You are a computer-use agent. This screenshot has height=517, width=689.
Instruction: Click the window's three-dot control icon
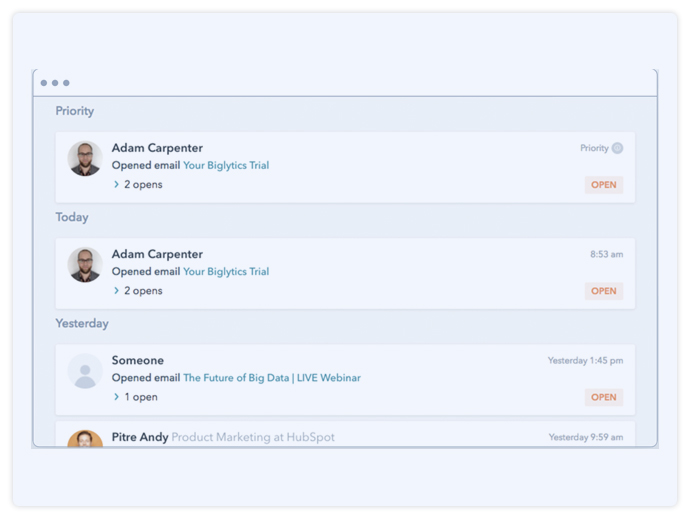point(55,83)
